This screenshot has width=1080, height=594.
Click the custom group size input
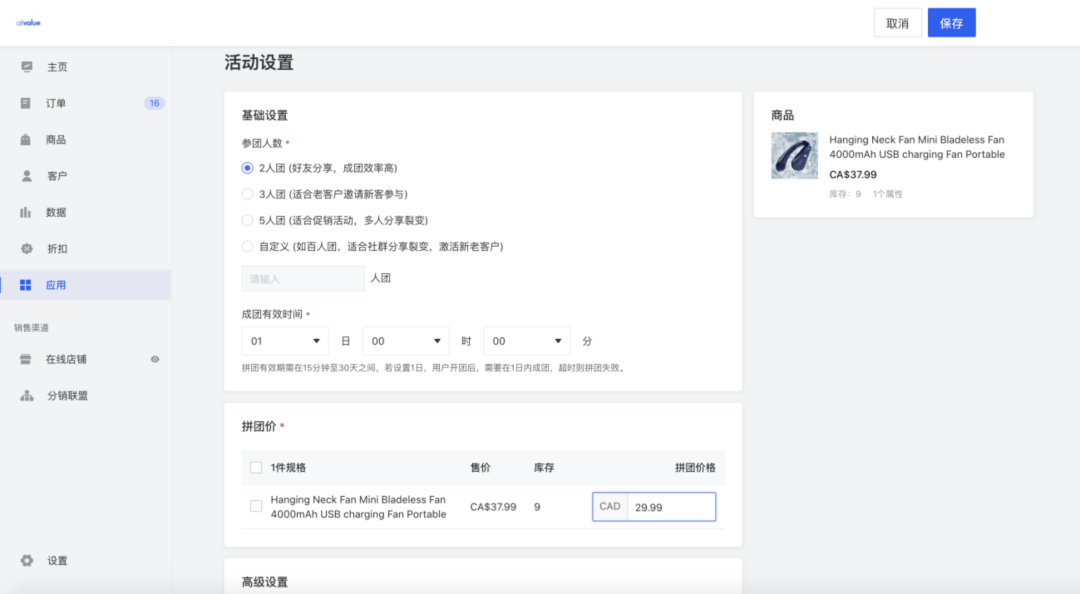303,278
